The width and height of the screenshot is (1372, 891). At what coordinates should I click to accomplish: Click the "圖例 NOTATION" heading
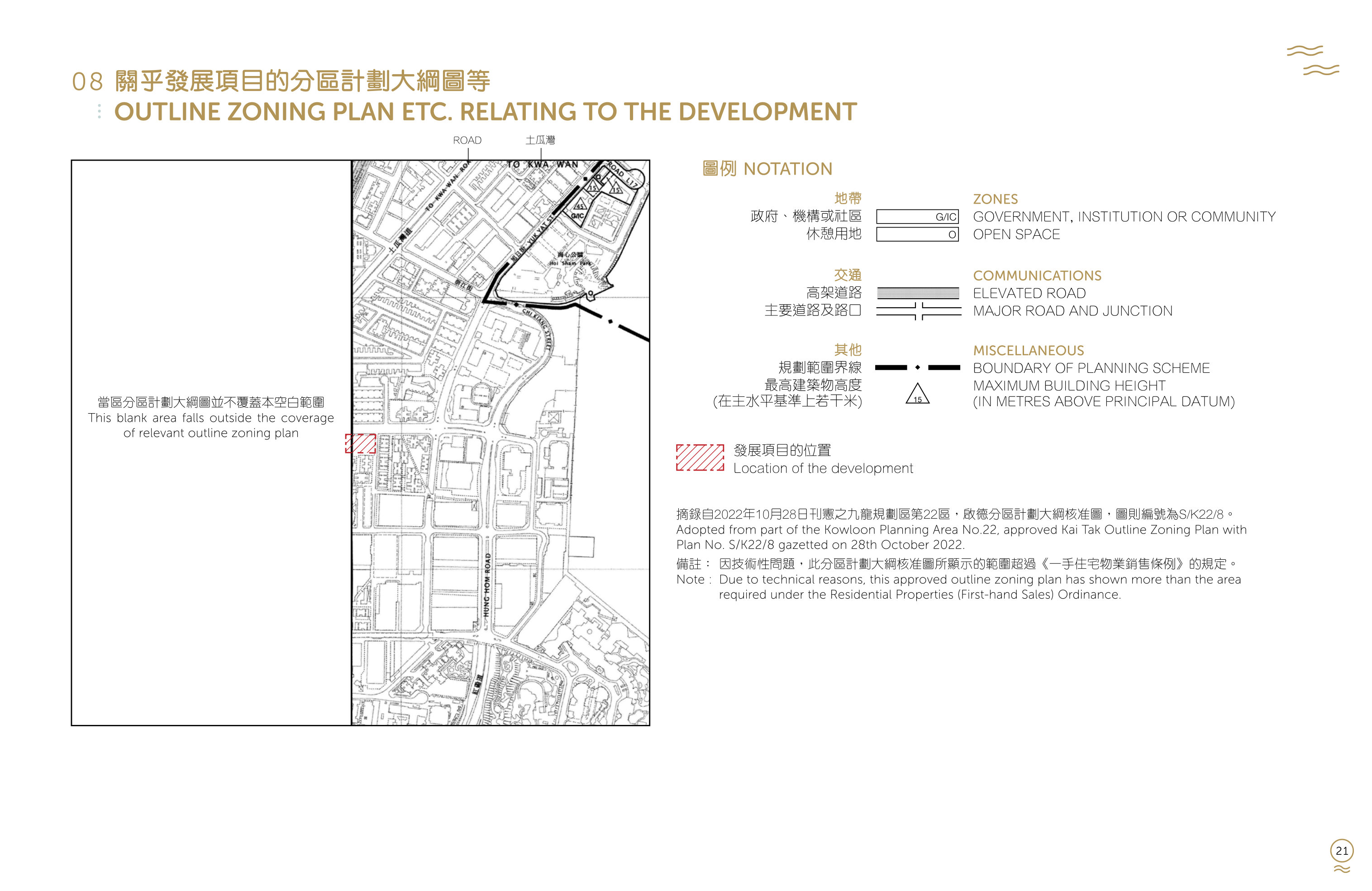767,169
